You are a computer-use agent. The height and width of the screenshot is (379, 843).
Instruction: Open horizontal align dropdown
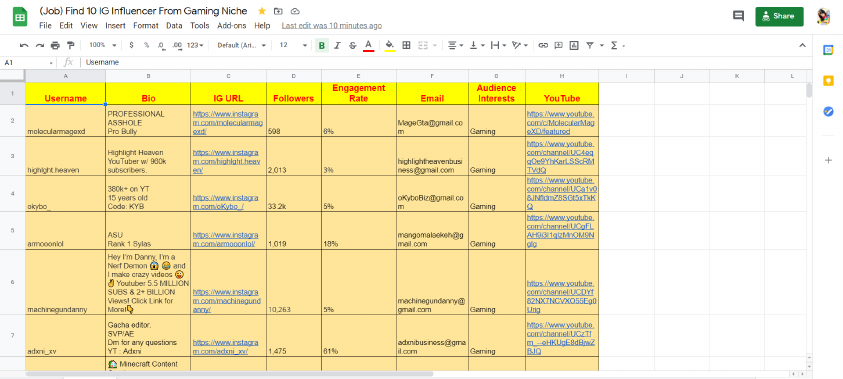(456, 46)
